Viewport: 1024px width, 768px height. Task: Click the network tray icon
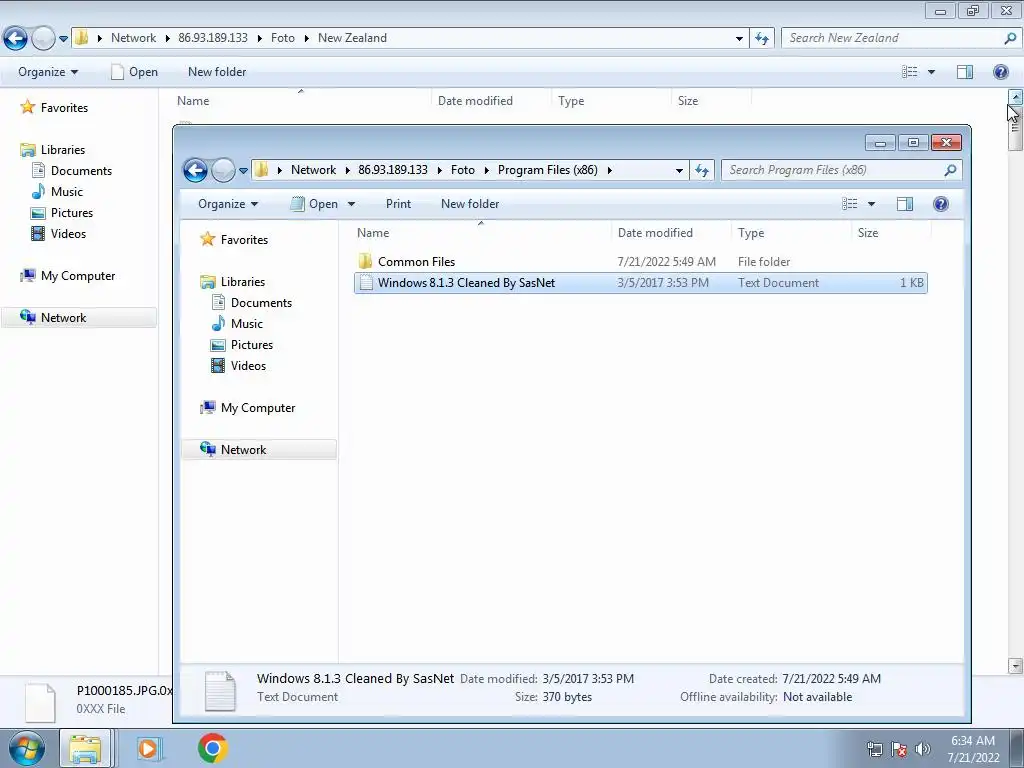(874, 748)
